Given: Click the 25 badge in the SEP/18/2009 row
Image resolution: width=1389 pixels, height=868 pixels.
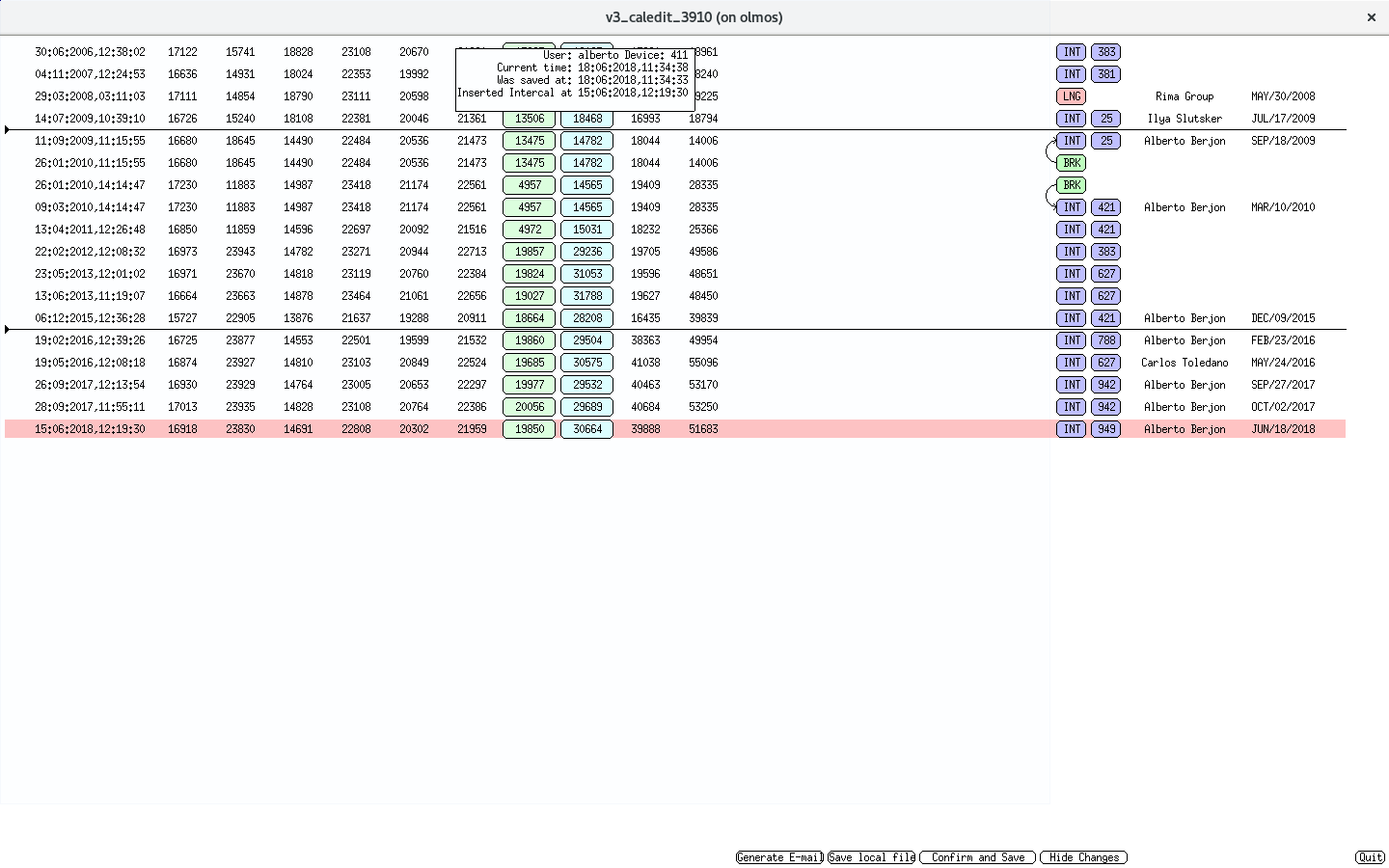Looking at the screenshot, I should pyautogui.click(x=1105, y=141).
